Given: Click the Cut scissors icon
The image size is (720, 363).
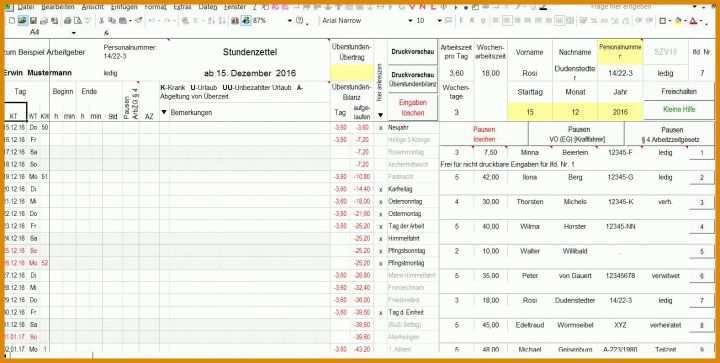Looking at the screenshot, I should [x=102, y=21].
